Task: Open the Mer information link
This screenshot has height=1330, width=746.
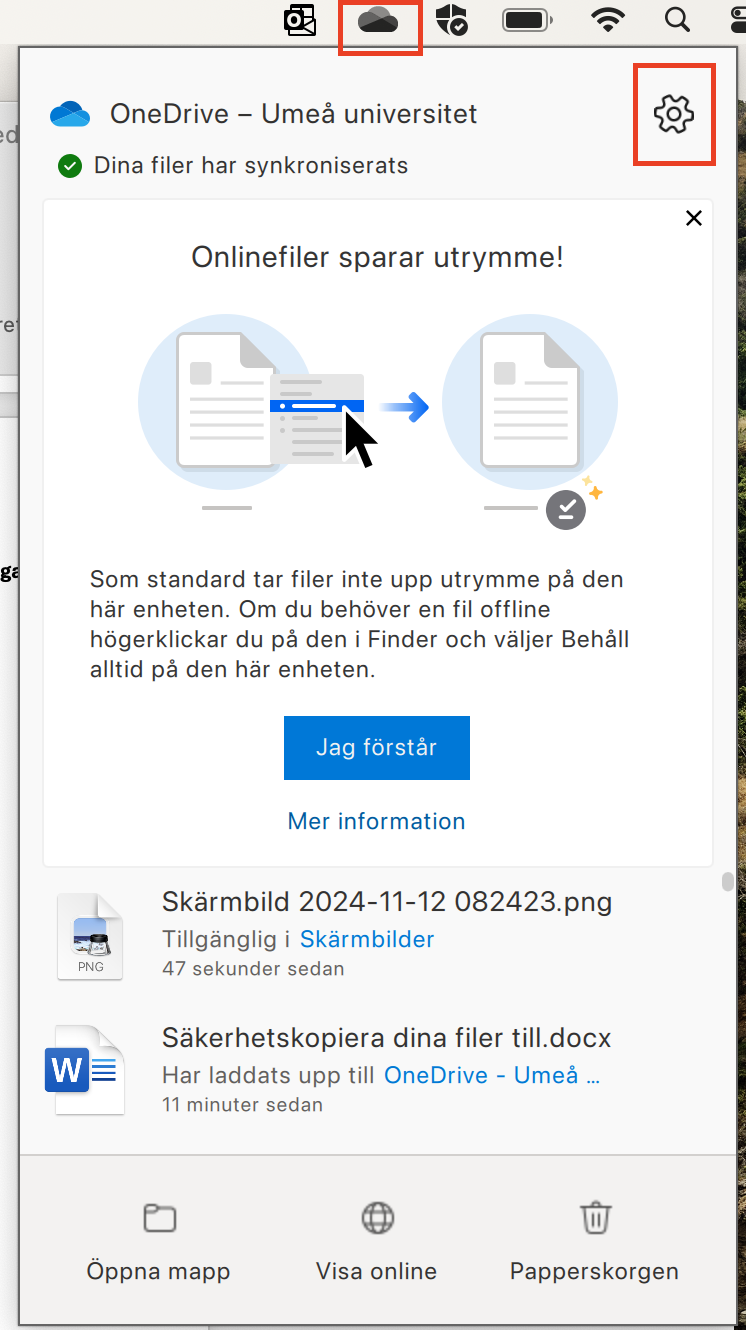Action: 377,821
